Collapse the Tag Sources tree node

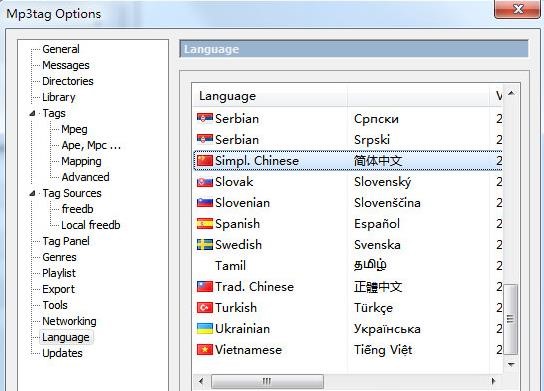33,193
